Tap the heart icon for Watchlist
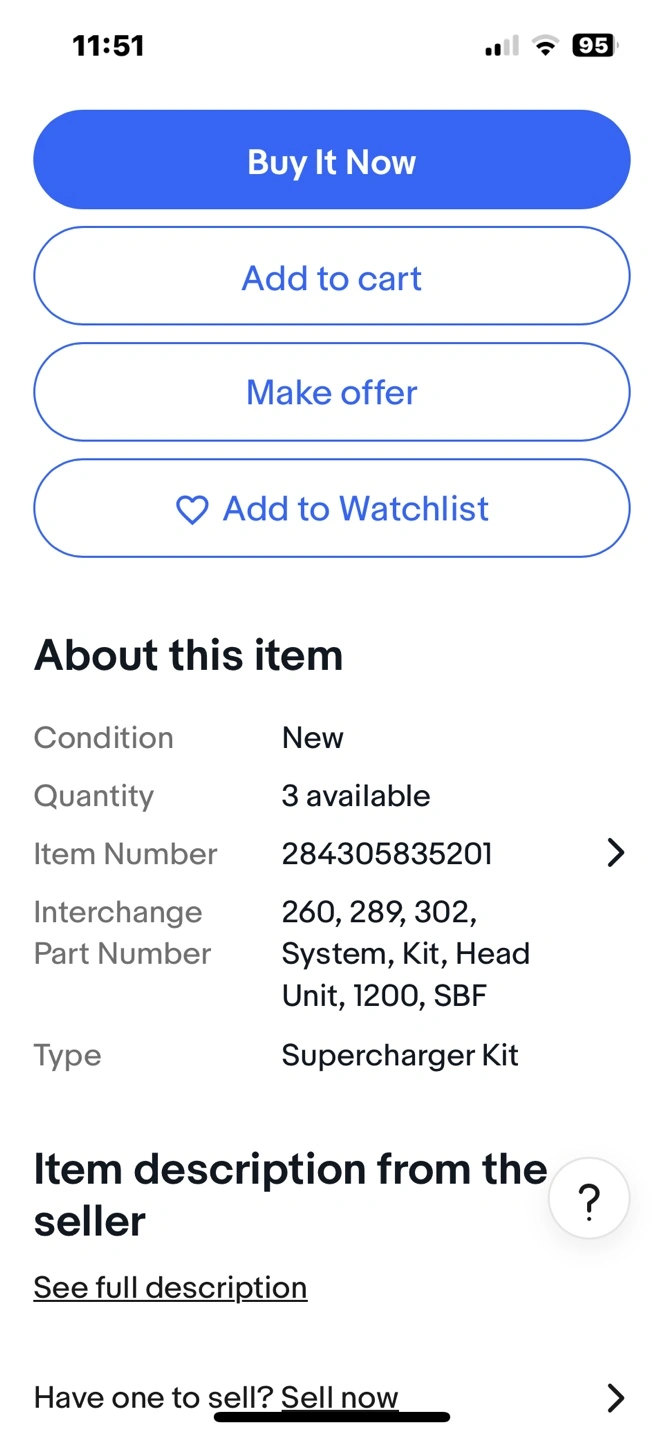Screen dimensions: 664x1440 point(192,510)
